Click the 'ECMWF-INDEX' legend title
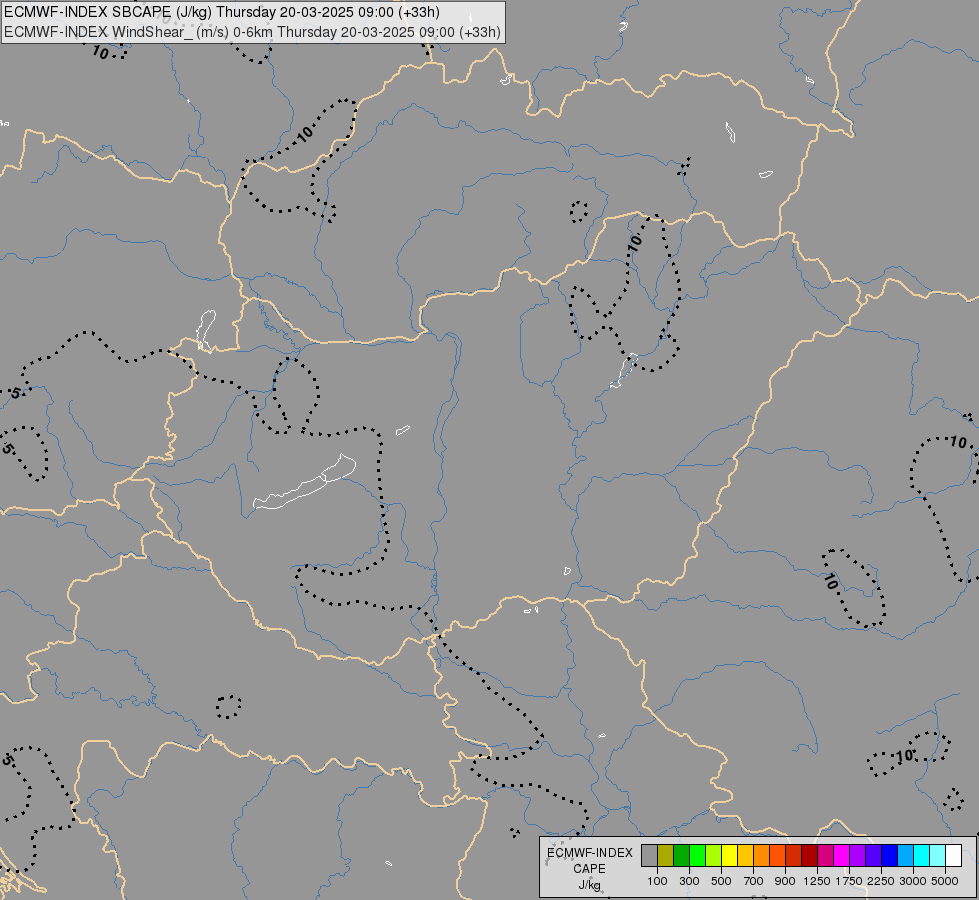 [x=589, y=853]
